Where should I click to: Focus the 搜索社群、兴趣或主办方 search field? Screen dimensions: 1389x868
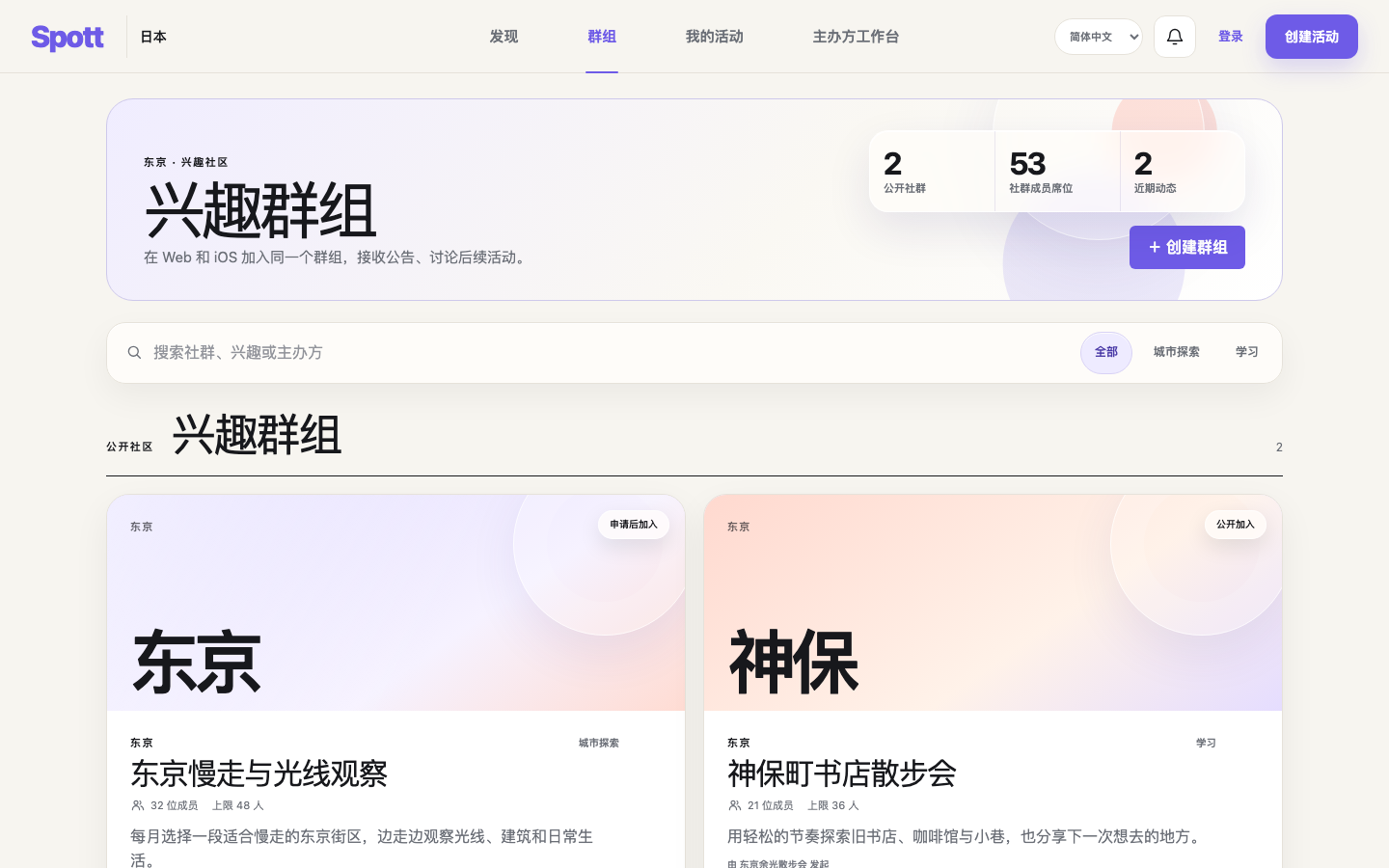608,353
